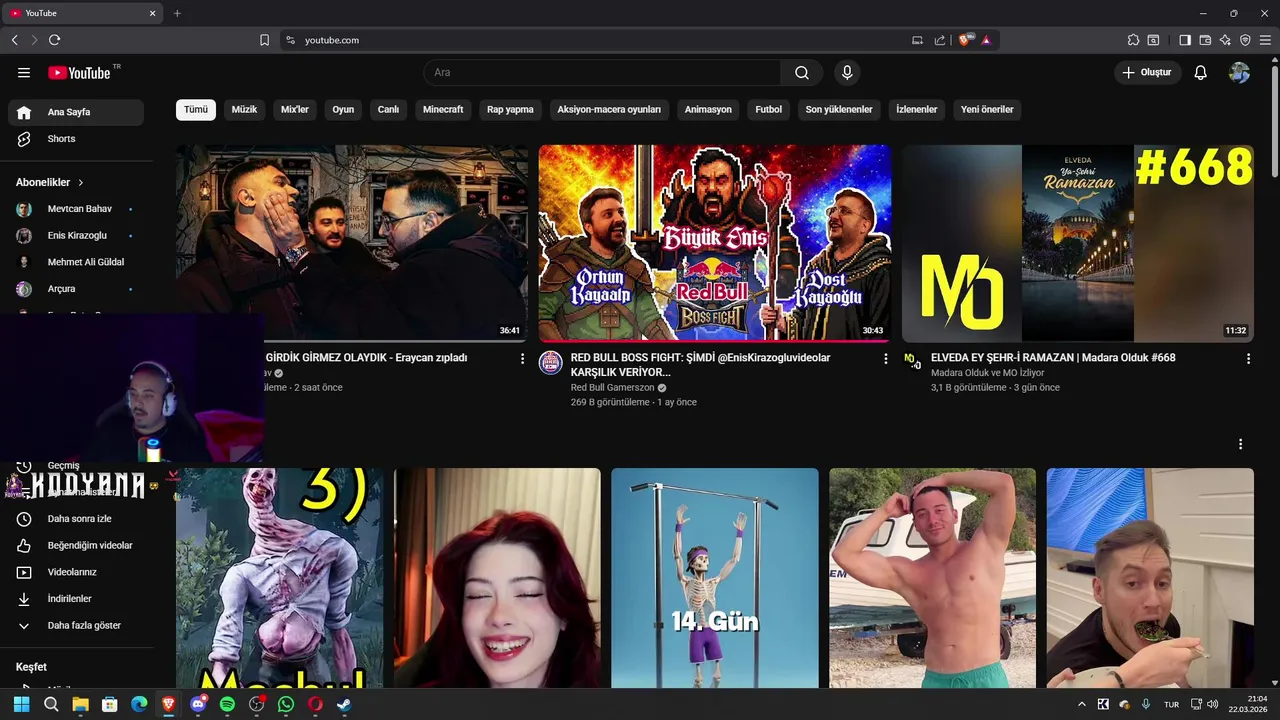Open Spotify from taskbar
This screenshot has height=720, width=1280.
227,704
